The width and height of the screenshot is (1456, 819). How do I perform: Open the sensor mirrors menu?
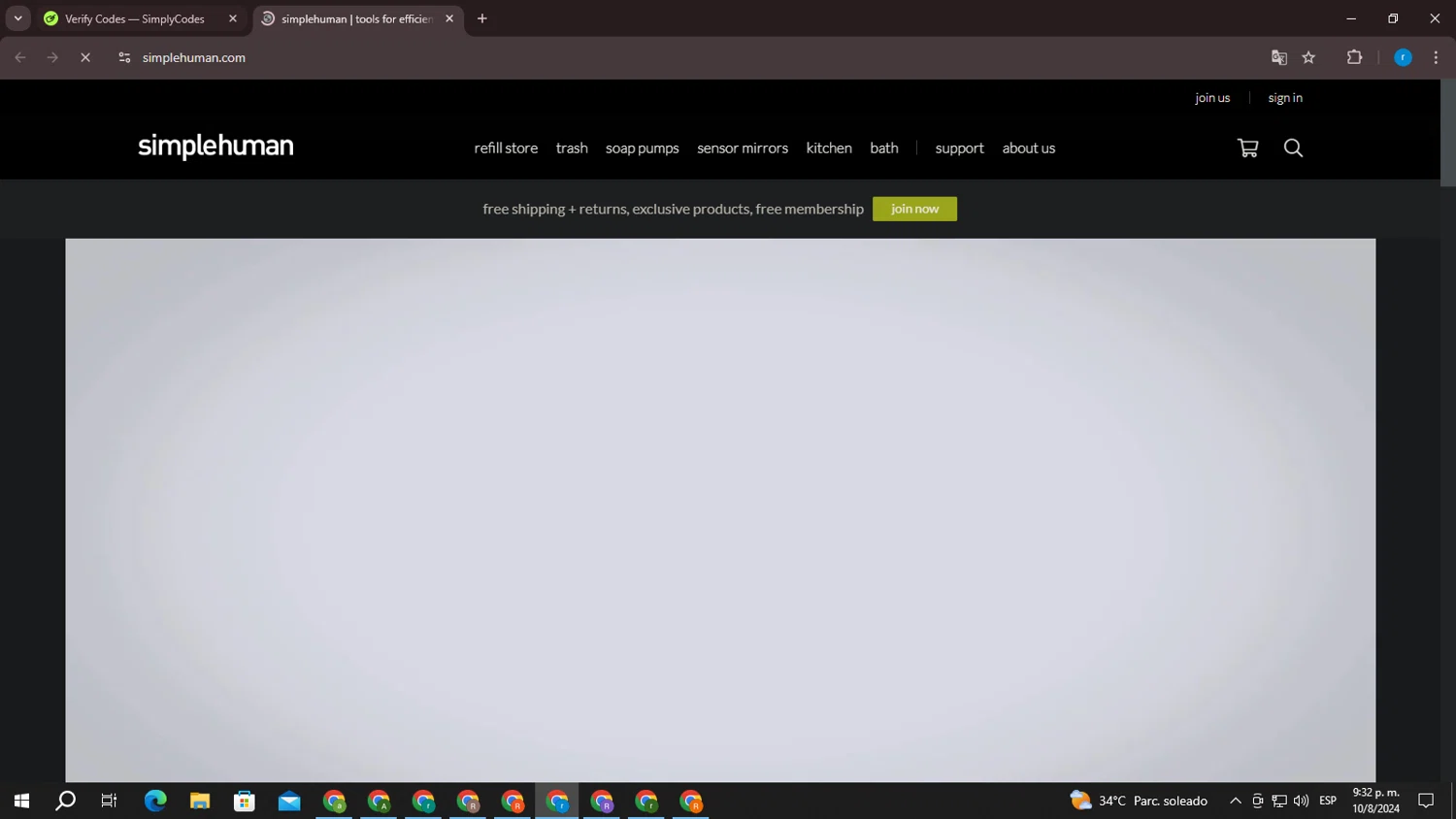(x=743, y=147)
